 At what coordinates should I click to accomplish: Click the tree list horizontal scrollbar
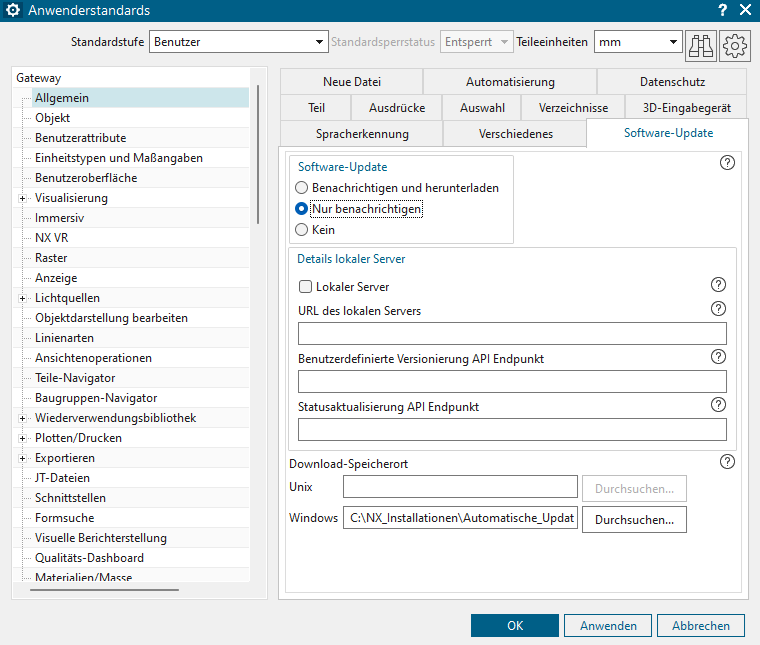104,590
